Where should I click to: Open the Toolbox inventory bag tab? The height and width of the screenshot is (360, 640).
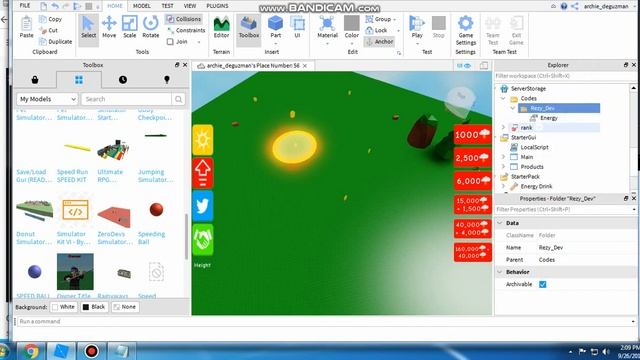(x=35, y=80)
